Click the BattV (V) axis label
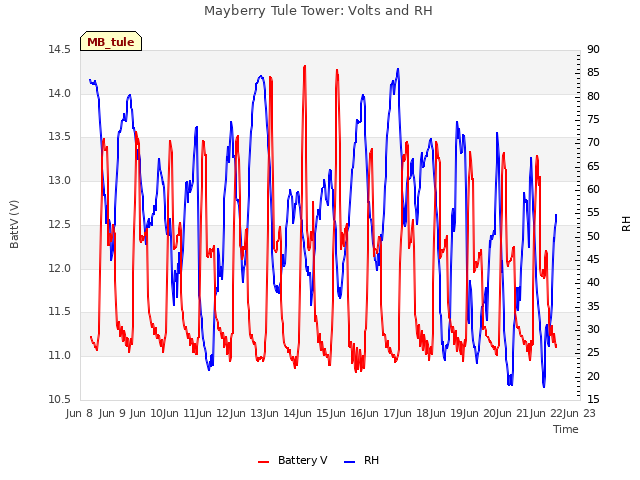This screenshot has width=640, height=480. point(14,224)
